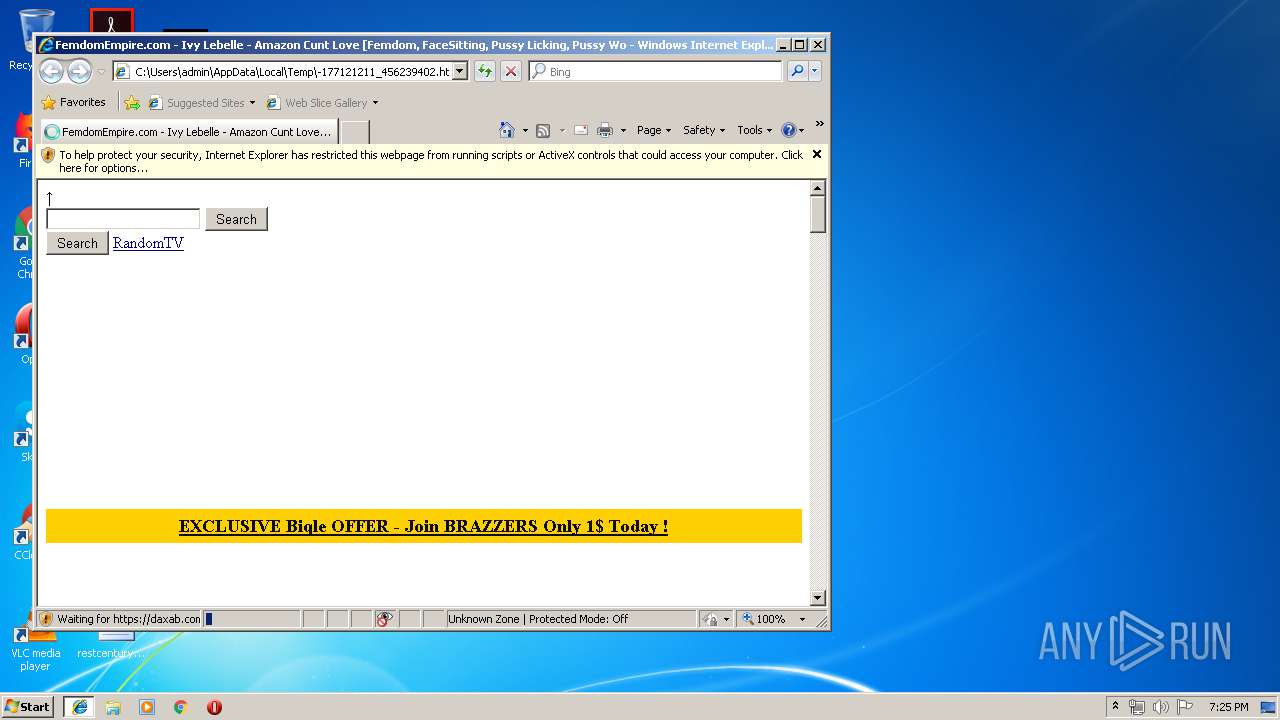Click the Bing search box

(x=656, y=71)
